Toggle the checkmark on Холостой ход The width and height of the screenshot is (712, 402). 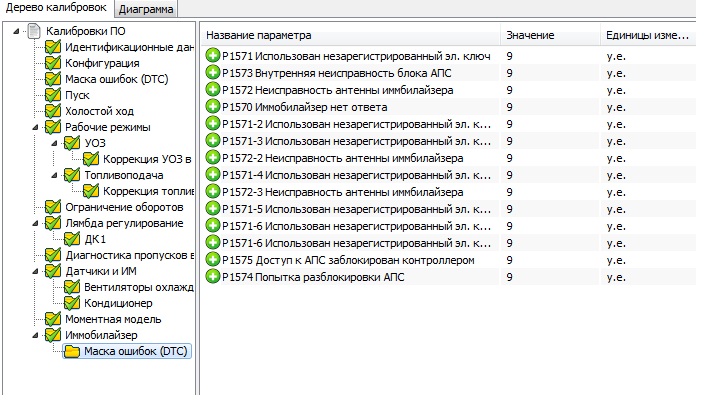pos(53,111)
